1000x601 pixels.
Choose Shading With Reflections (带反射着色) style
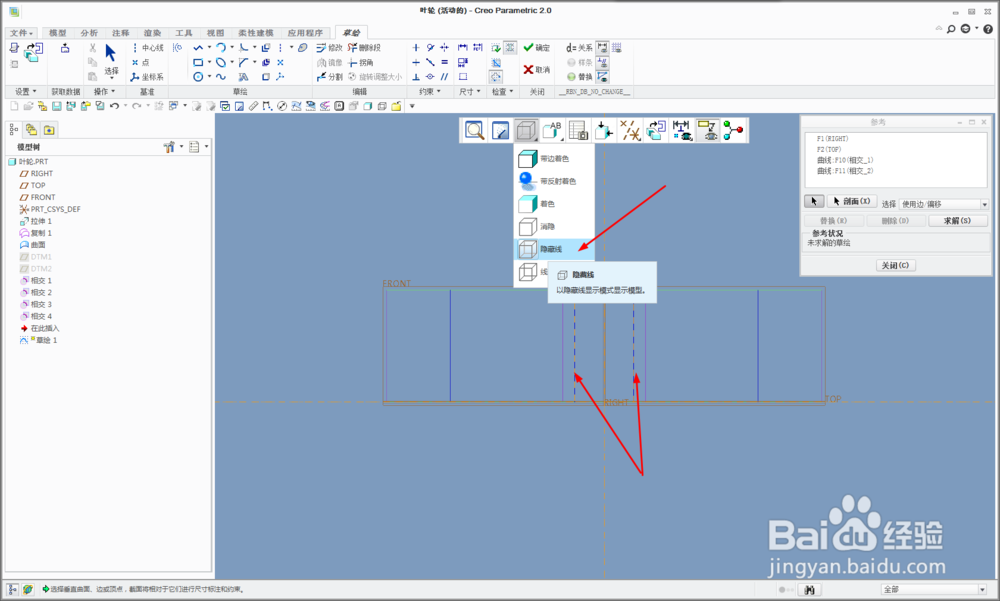(554, 181)
